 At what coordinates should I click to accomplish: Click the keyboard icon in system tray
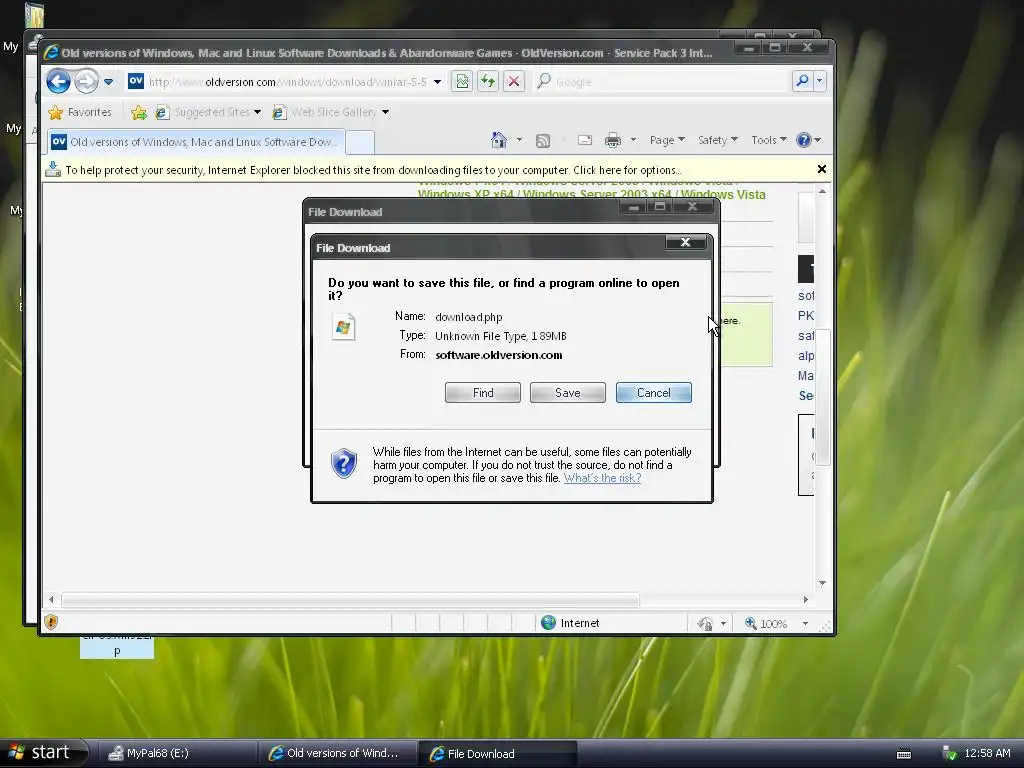pos(904,754)
